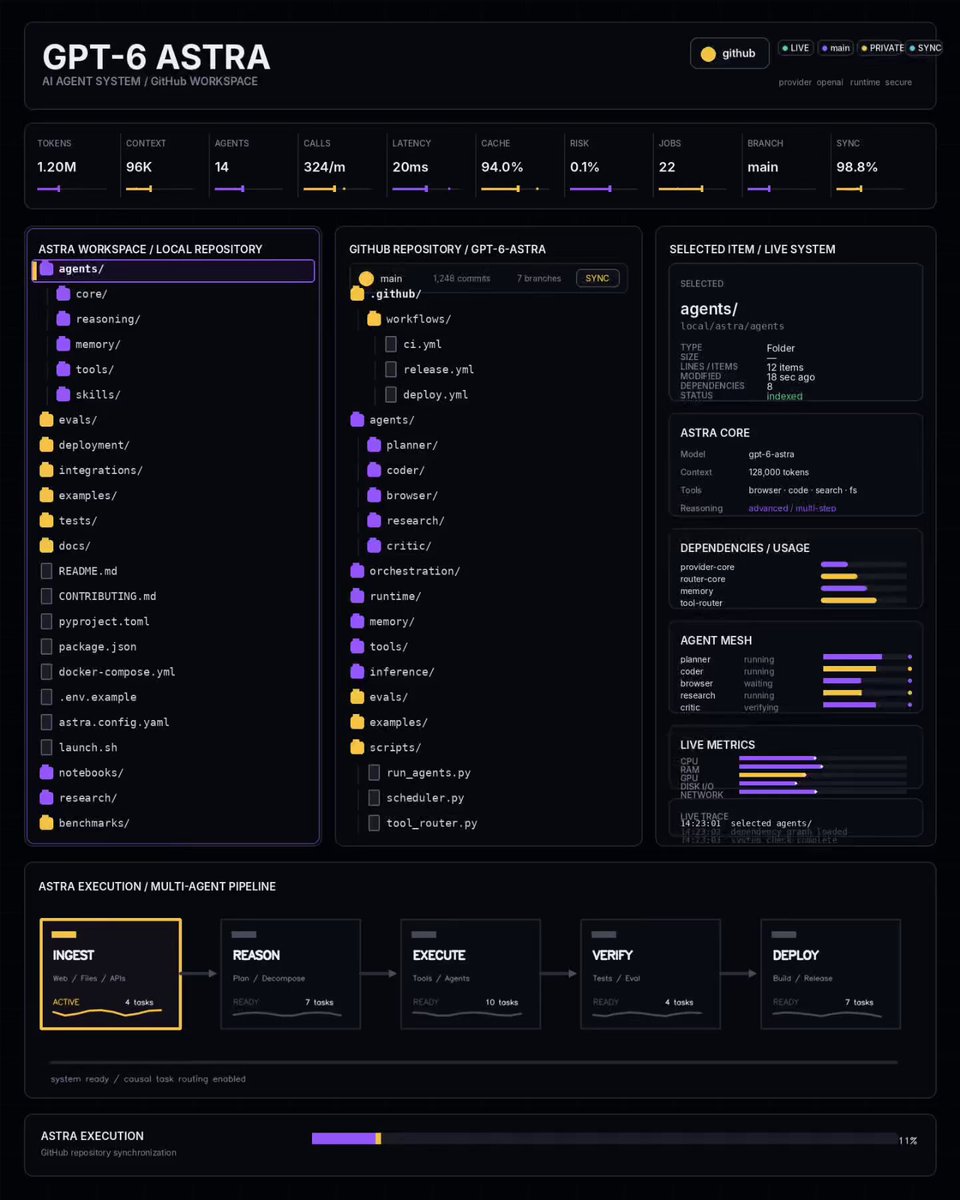Select the REASON pipeline stage card
960x1200 pixels.
(291, 974)
